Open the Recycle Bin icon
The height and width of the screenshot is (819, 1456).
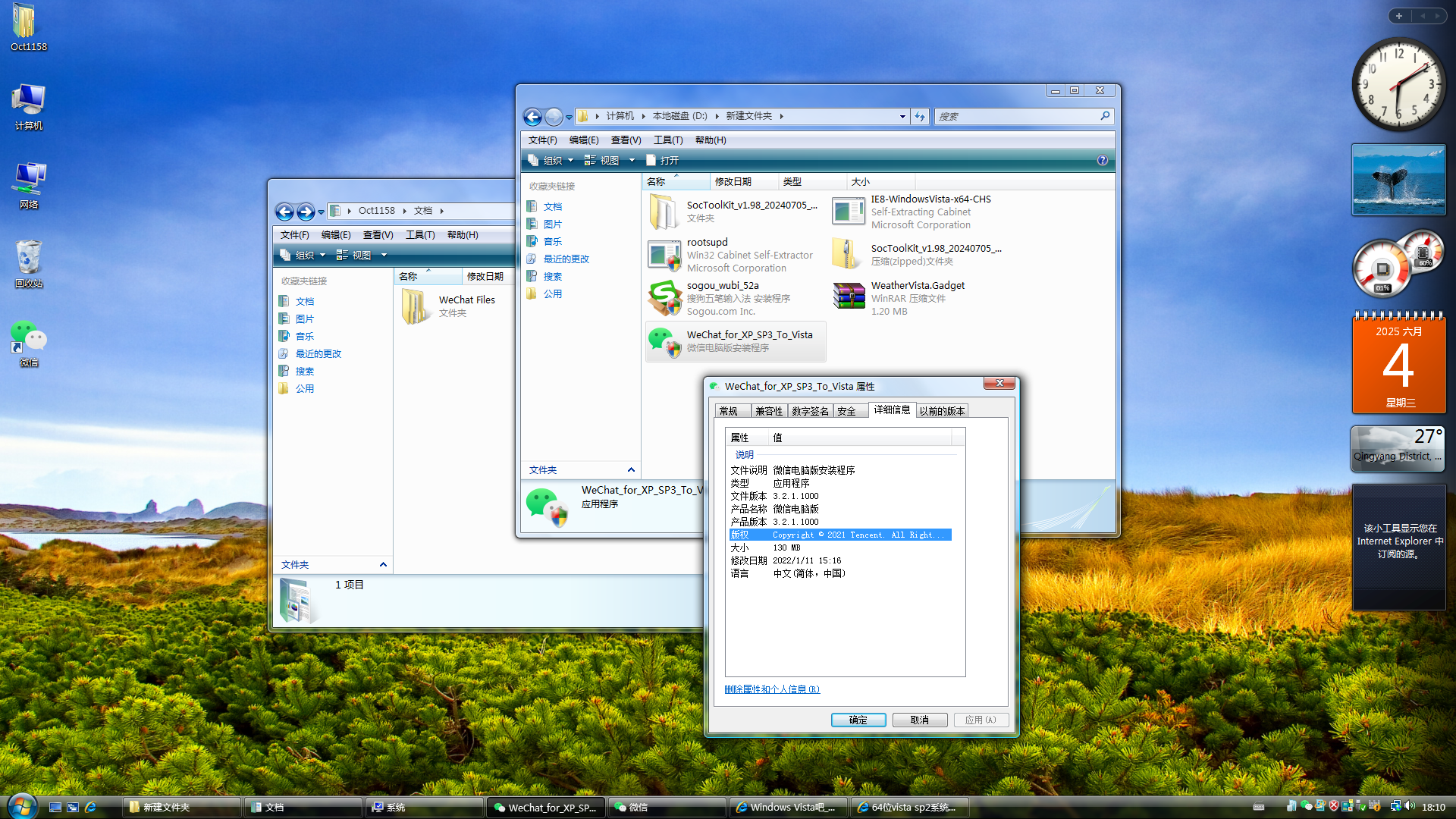coord(28,265)
